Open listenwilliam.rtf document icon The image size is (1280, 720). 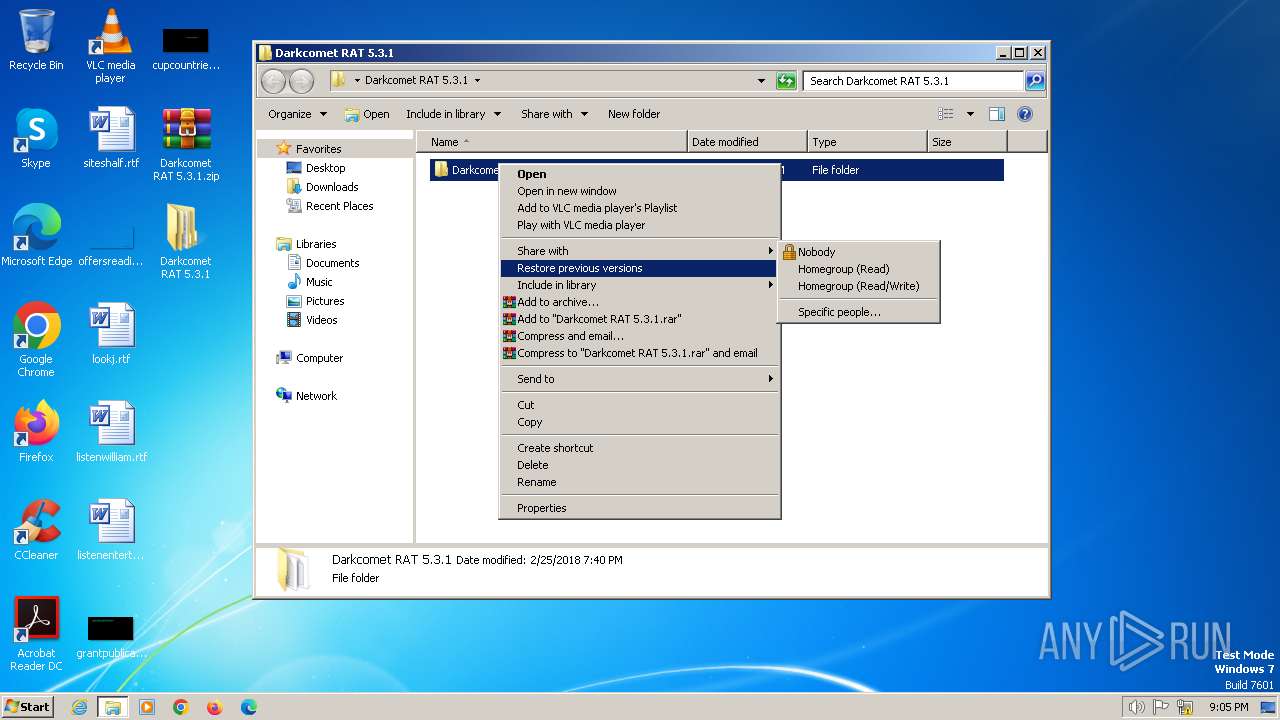pos(111,432)
